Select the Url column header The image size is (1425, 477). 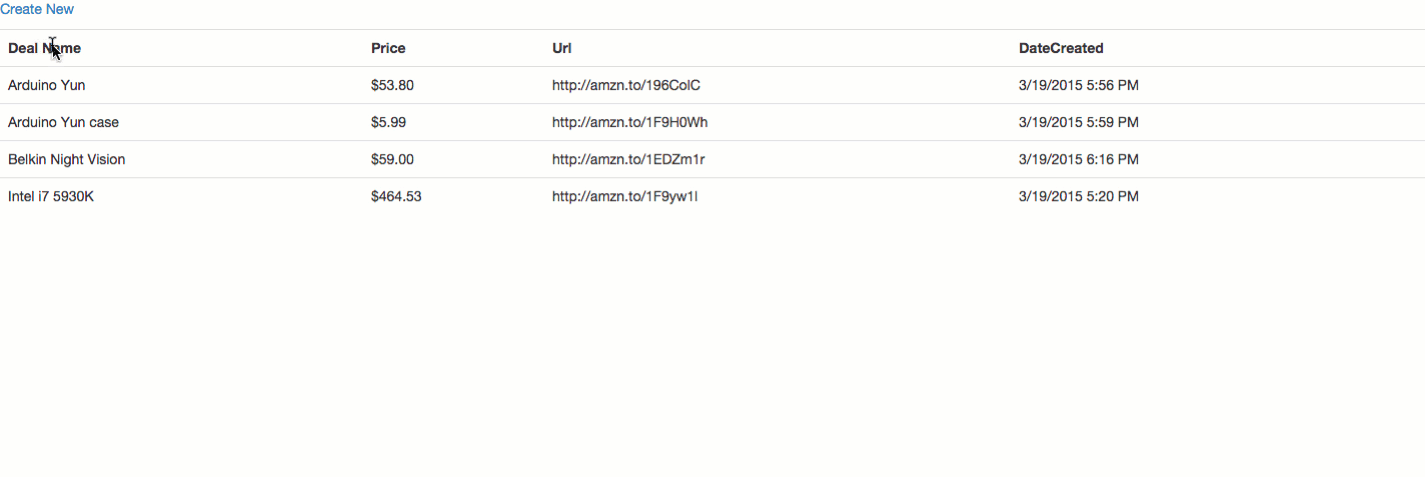click(562, 48)
